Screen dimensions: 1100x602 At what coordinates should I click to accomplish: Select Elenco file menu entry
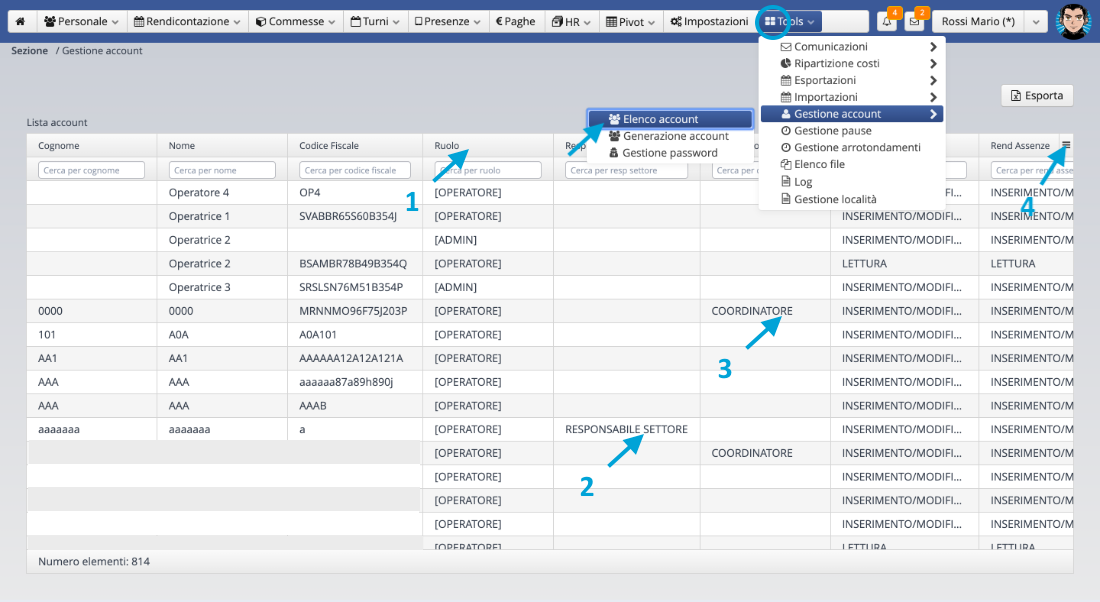(x=819, y=165)
